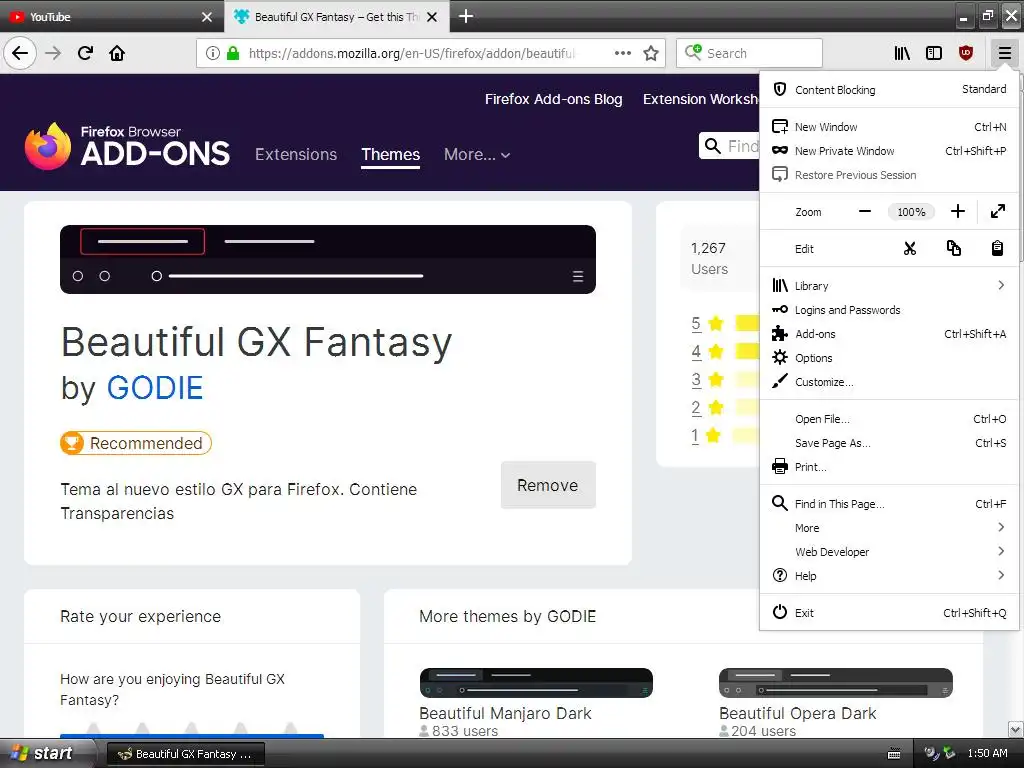Bookmark this page with the star icon
The height and width of the screenshot is (768, 1024).
point(651,53)
